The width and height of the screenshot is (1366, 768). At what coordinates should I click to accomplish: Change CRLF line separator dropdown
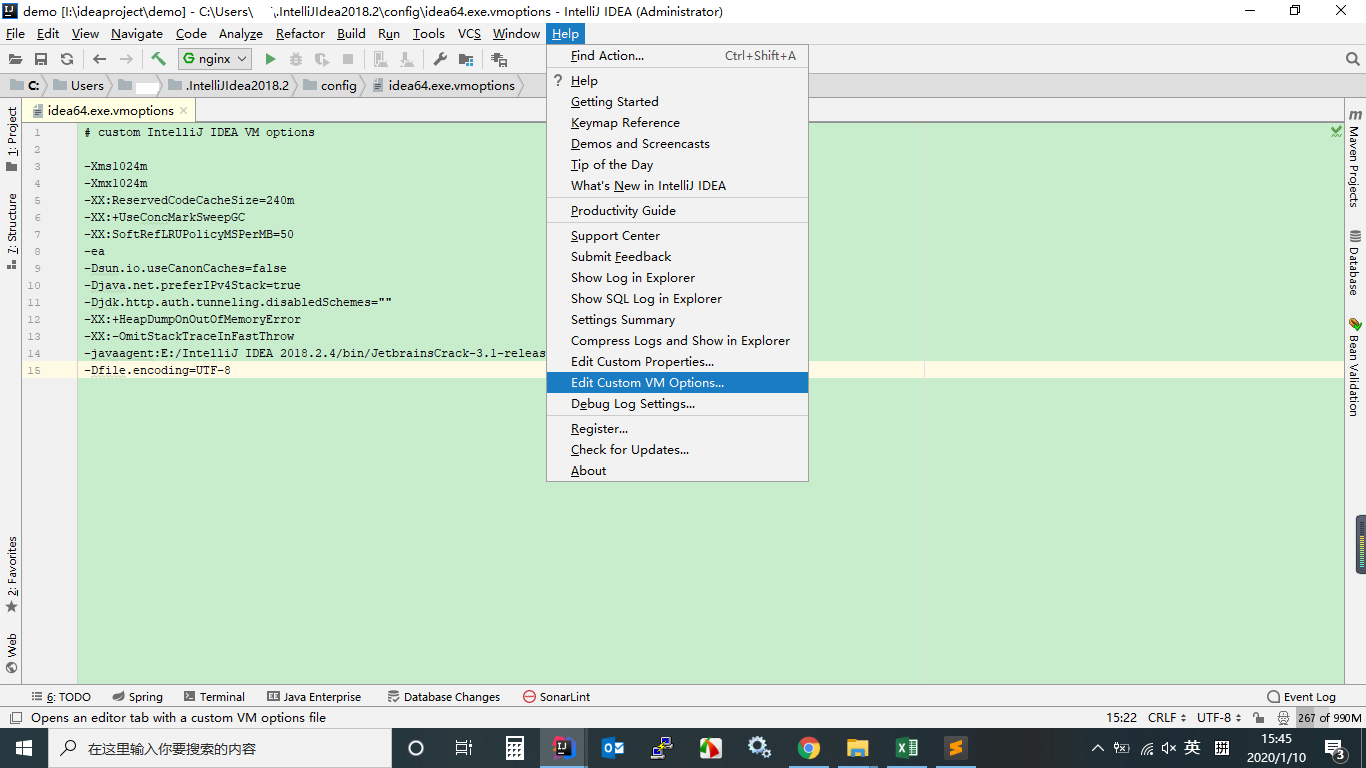[x=1167, y=718]
